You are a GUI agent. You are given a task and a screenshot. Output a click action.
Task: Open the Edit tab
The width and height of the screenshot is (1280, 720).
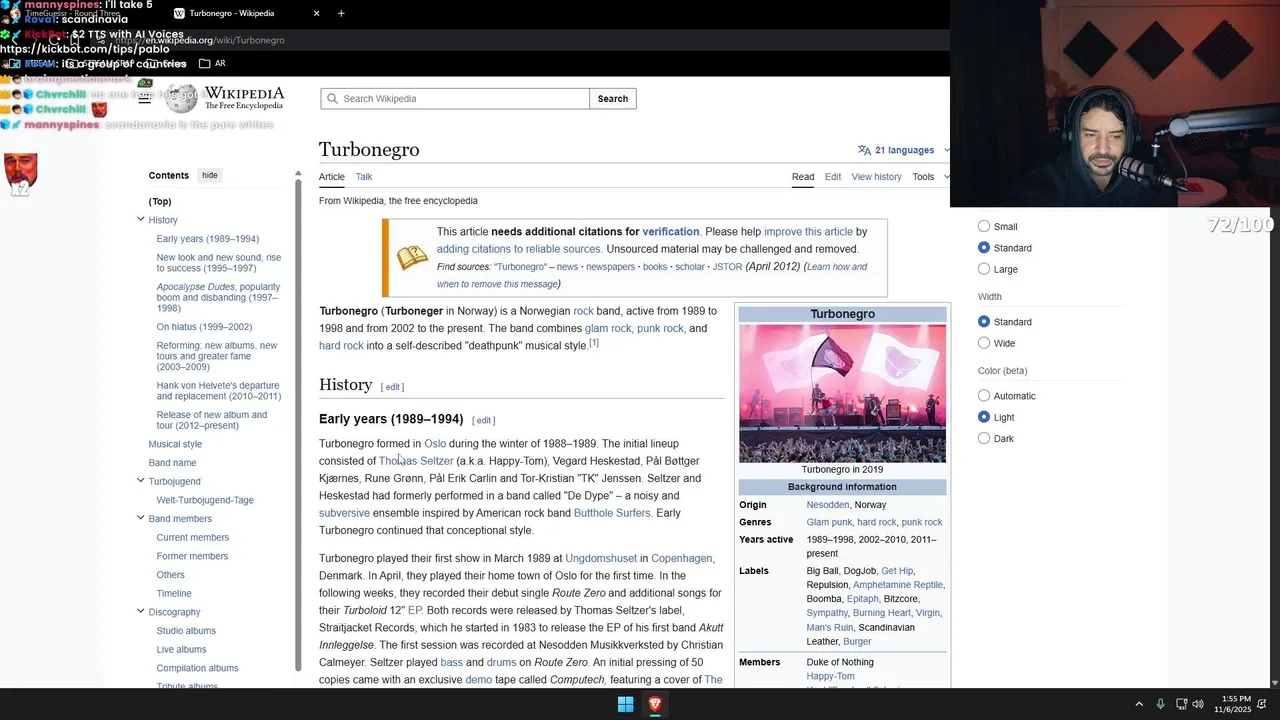[833, 177]
